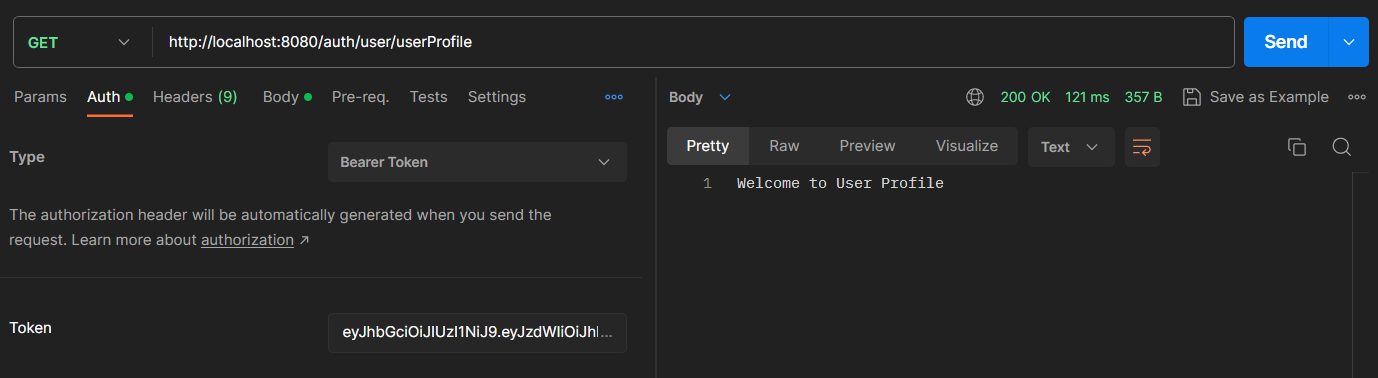1378x378 pixels.
Task: Switch to the Params tab
Action: click(40, 97)
